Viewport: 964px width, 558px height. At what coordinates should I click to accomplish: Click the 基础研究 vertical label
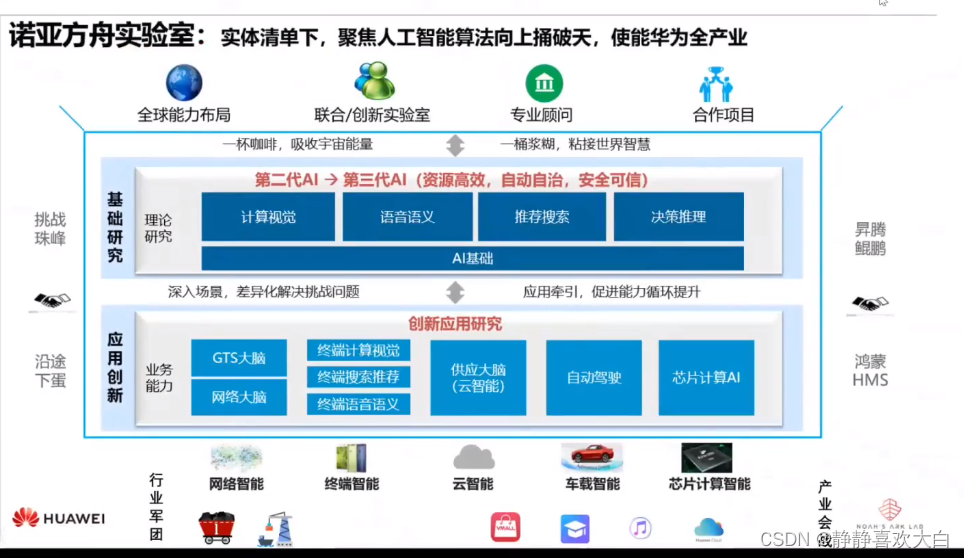115,227
